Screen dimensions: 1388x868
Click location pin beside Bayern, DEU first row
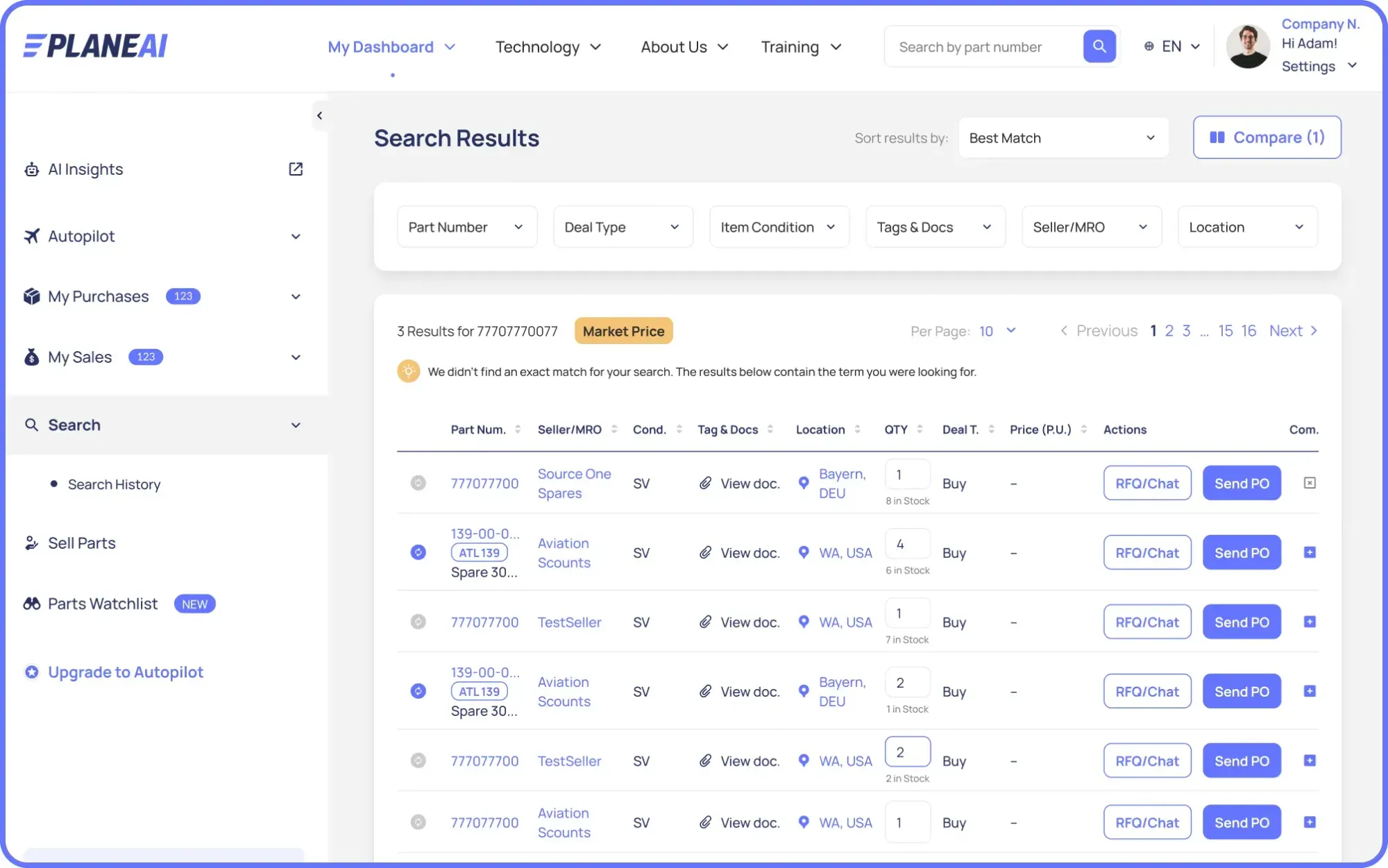804,483
